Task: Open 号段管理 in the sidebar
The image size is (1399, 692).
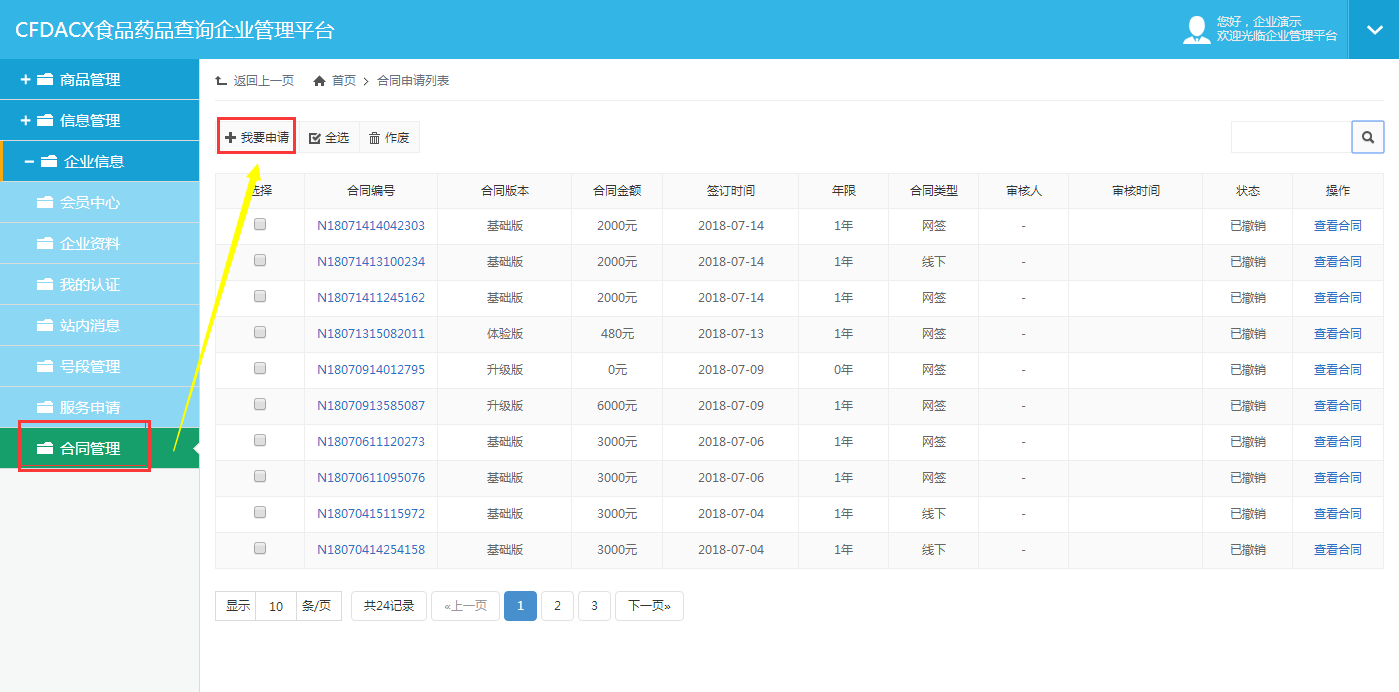Action: coord(99,366)
